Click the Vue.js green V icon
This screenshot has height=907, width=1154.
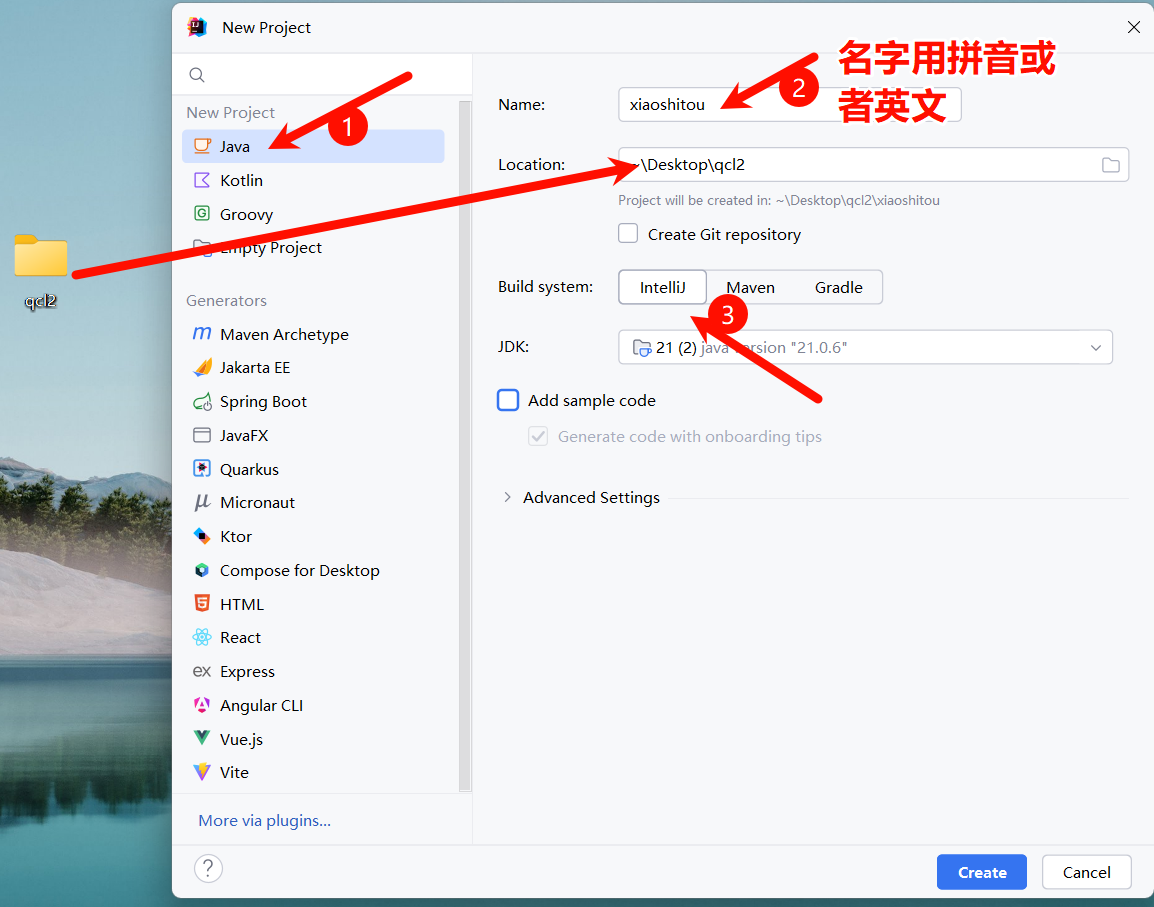pyautogui.click(x=202, y=738)
